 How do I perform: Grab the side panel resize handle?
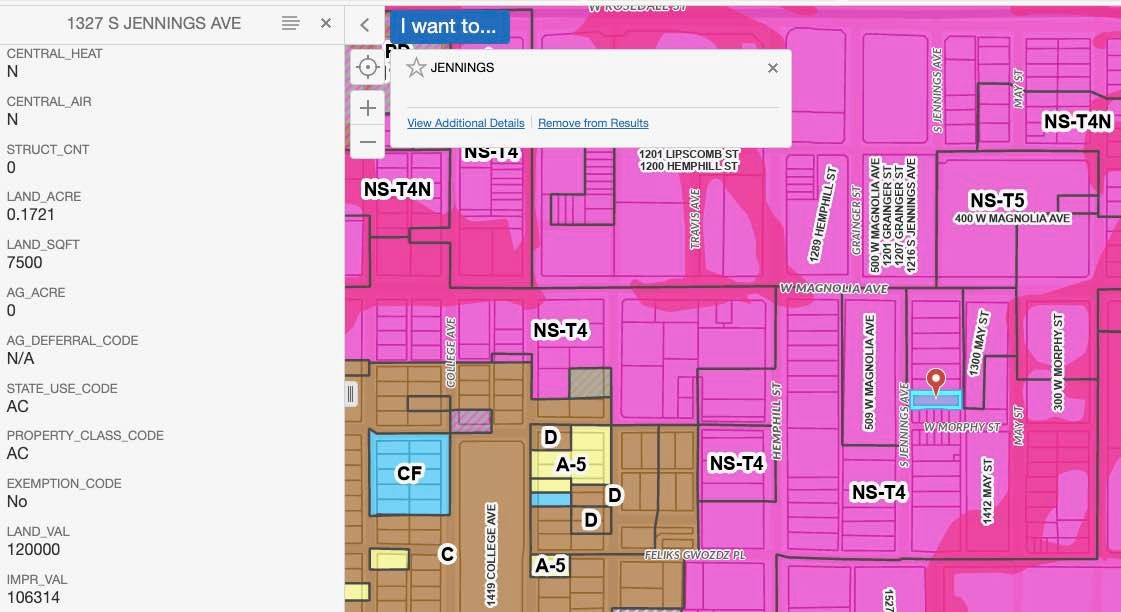pyautogui.click(x=351, y=394)
